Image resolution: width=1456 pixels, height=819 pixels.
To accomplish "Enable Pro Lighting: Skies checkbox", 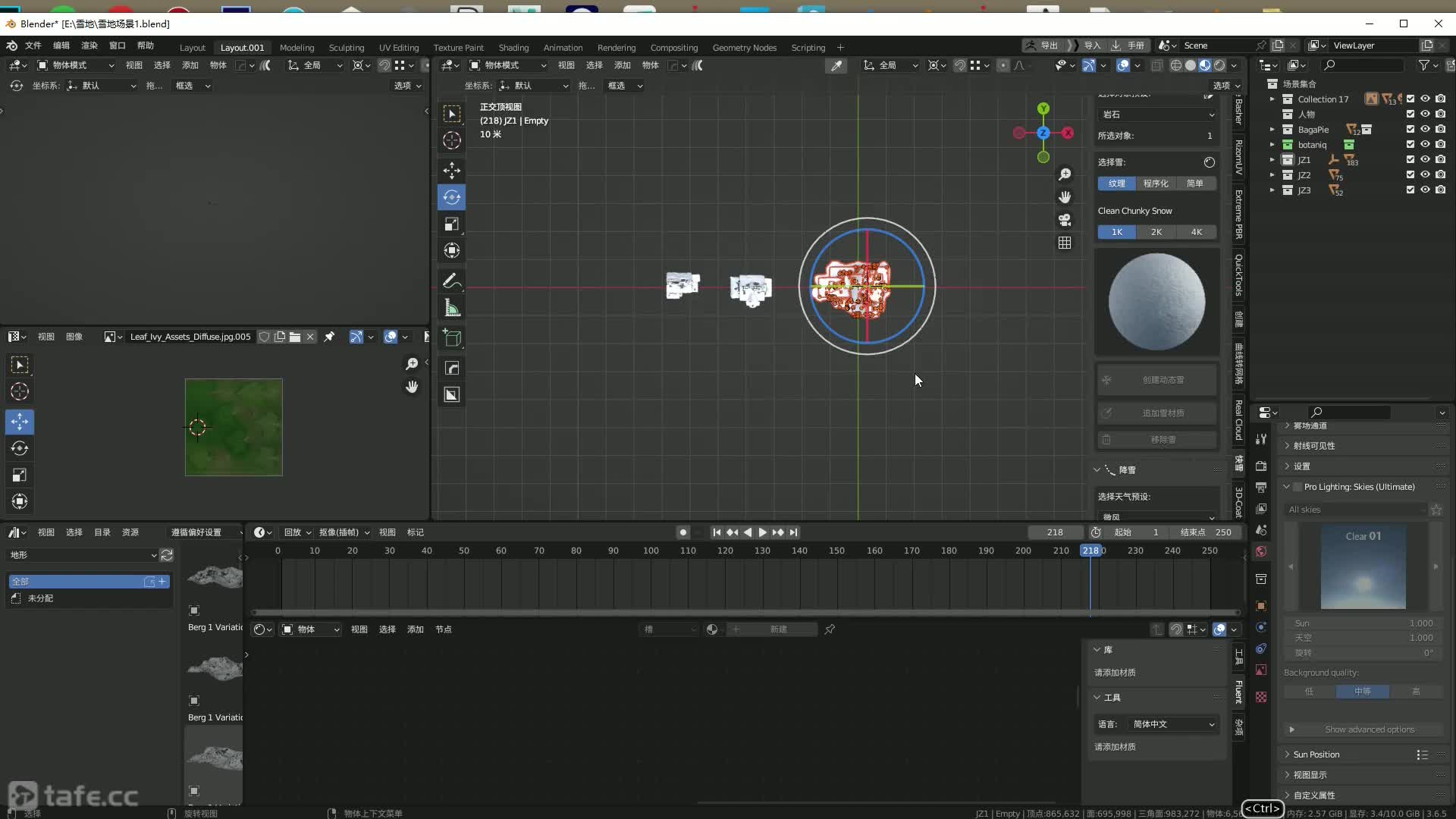I will [1298, 487].
